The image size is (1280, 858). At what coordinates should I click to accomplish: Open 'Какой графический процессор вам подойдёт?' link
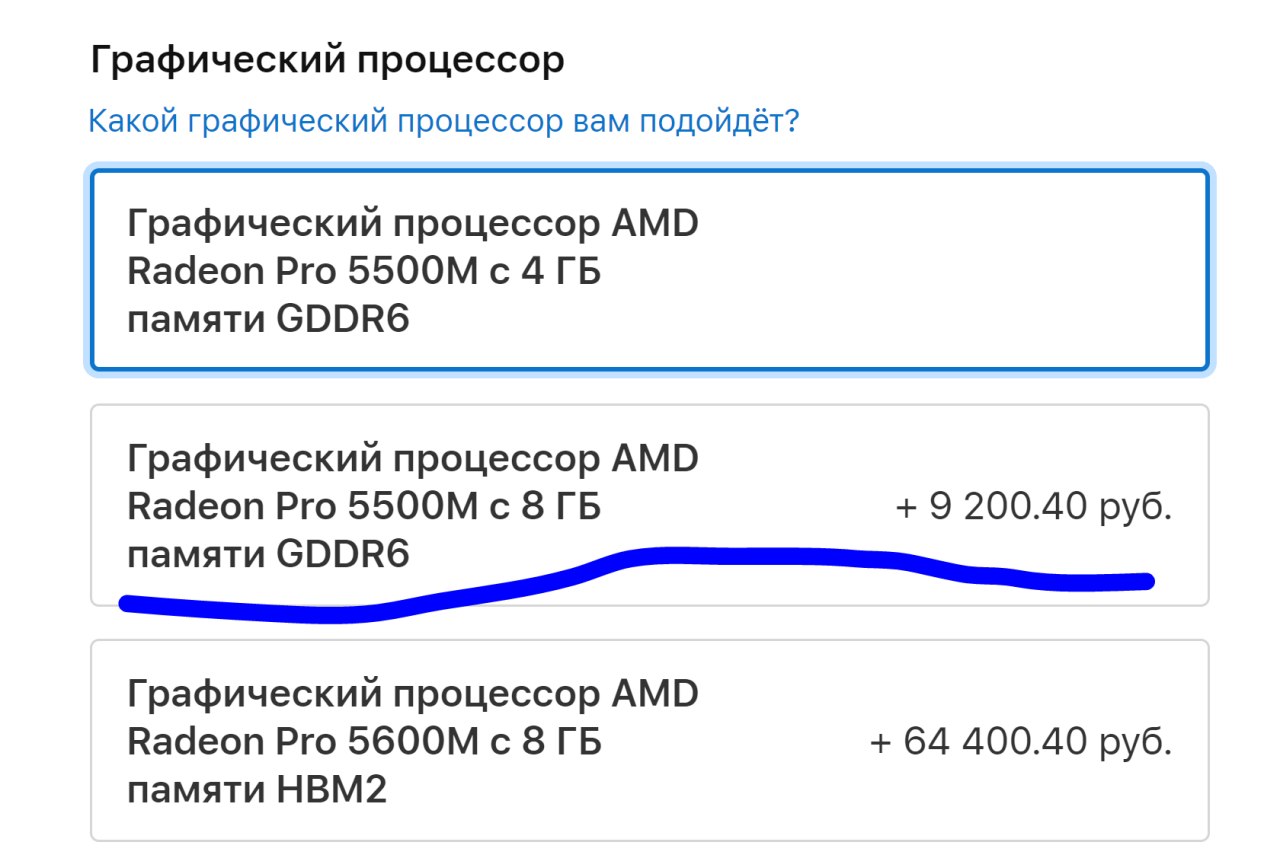[443, 121]
